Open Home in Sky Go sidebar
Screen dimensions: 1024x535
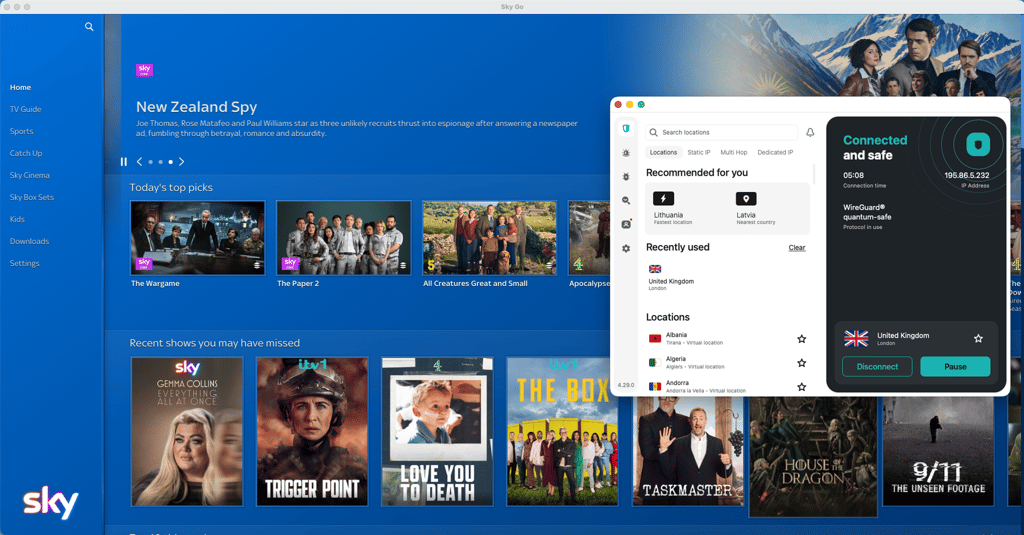[20, 87]
